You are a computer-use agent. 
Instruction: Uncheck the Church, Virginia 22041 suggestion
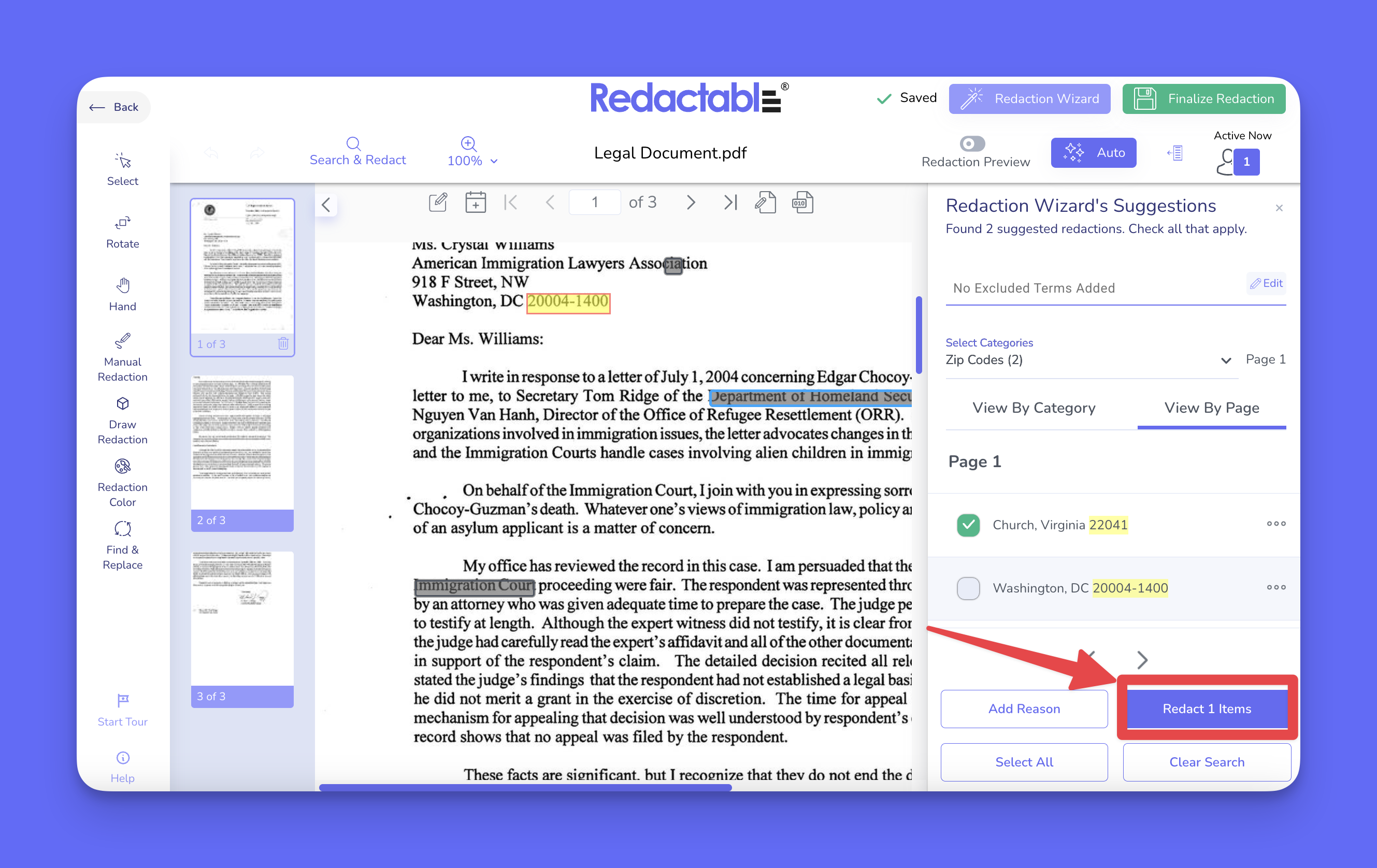pos(968,524)
